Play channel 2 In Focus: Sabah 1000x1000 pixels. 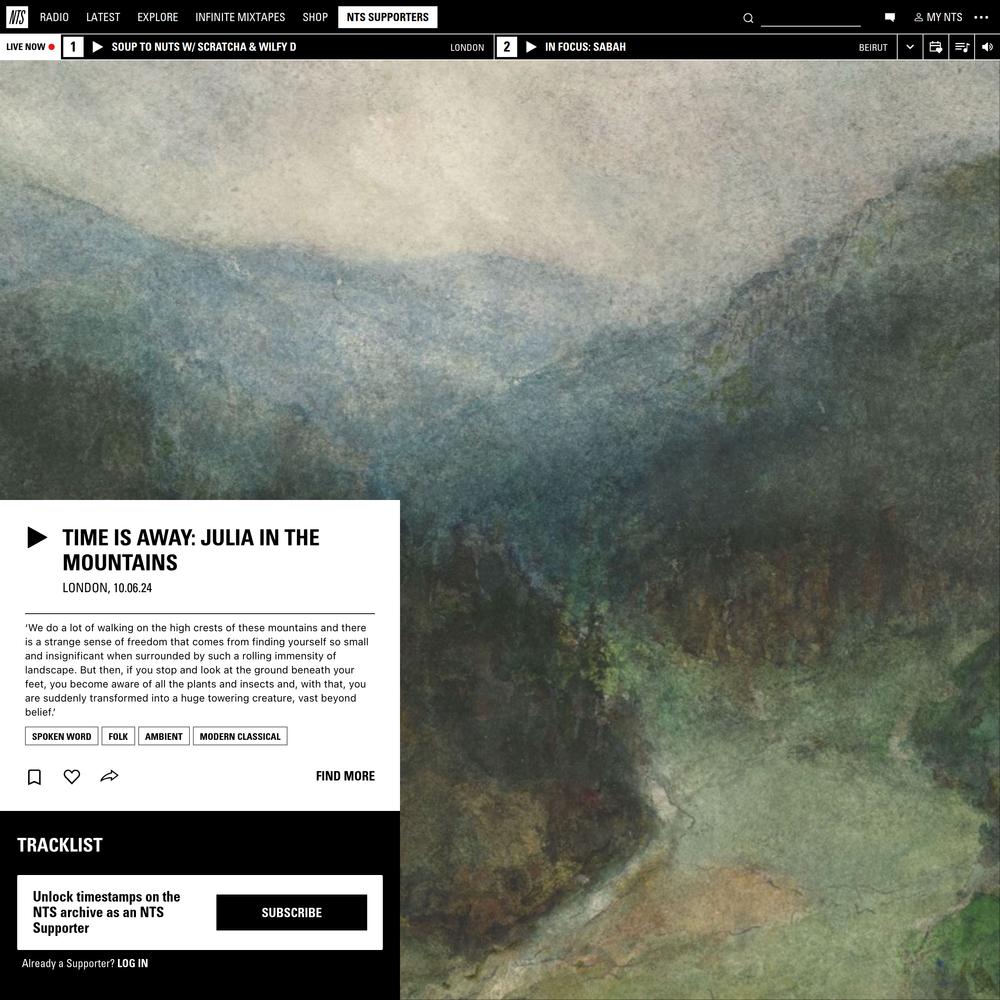pos(531,47)
